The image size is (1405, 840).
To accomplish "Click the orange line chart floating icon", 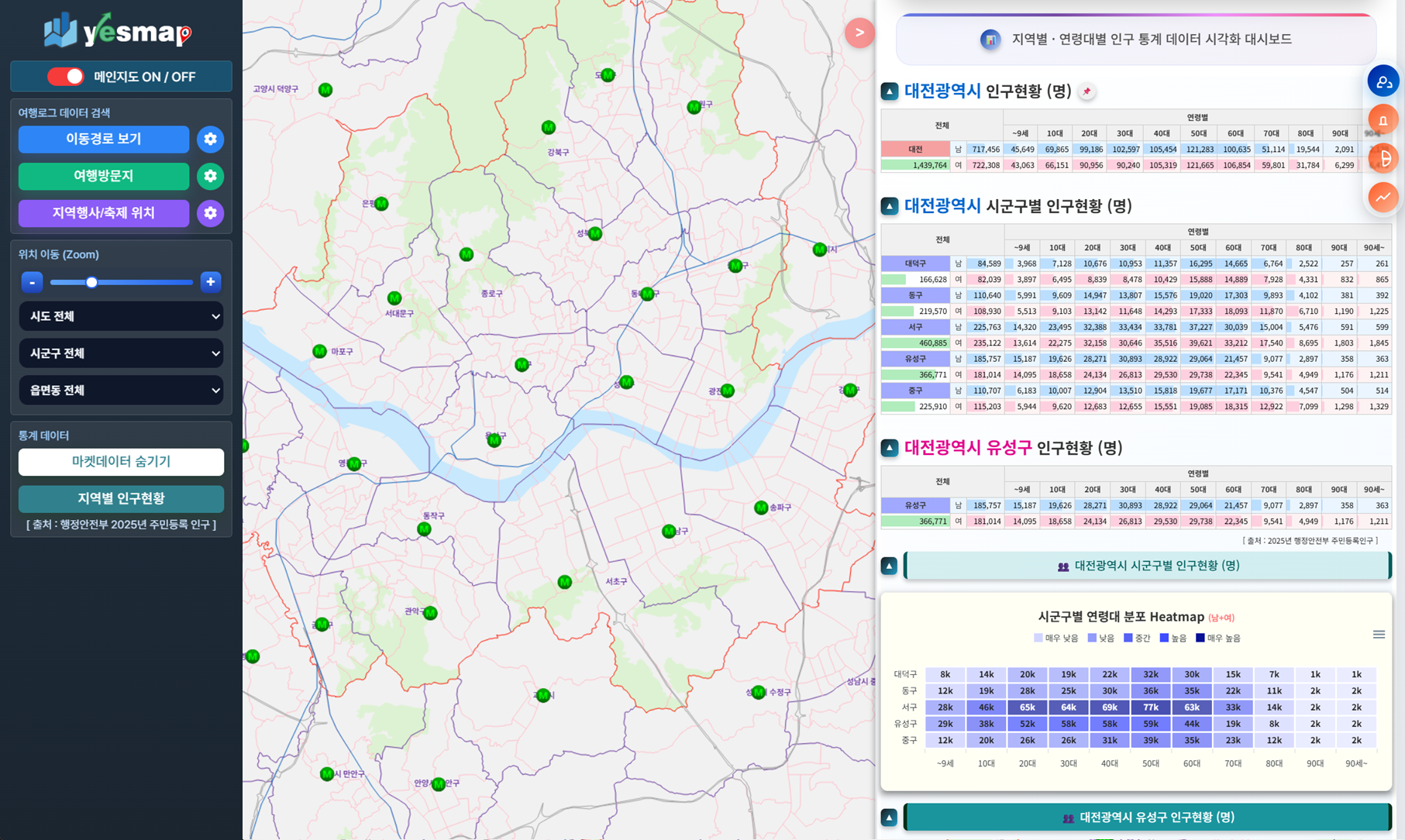I will click(x=1383, y=197).
